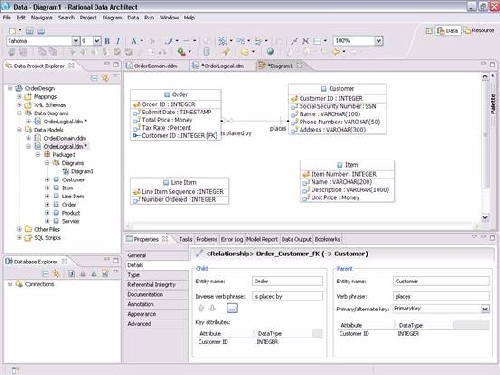This screenshot has width=500, height=375.
Task: Click the diagram scroll-down arrow
Action: click(485, 217)
